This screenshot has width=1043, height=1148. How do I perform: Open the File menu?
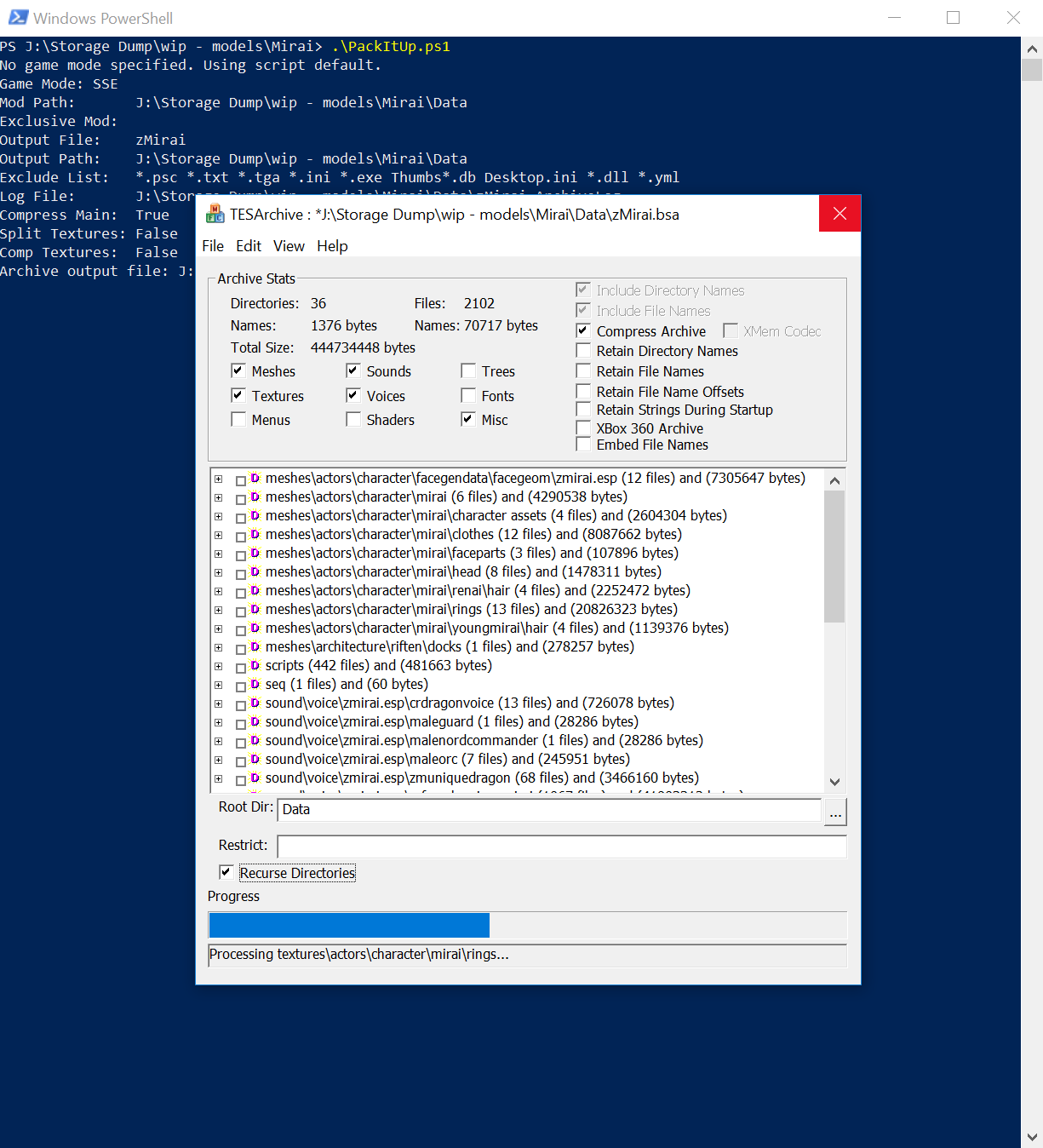point(213,246)
